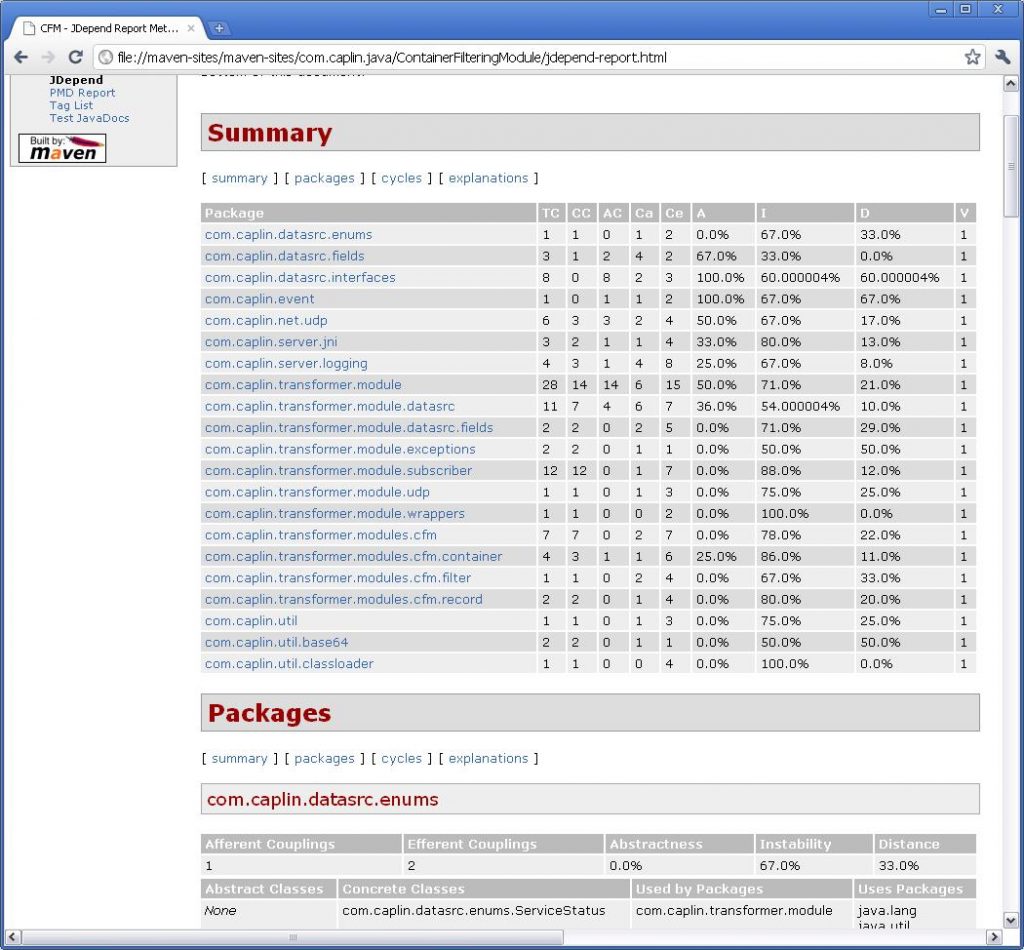Click summary link under Packages heading
The height and width of the screenshot is (950, 1024).
coord(240,759)
